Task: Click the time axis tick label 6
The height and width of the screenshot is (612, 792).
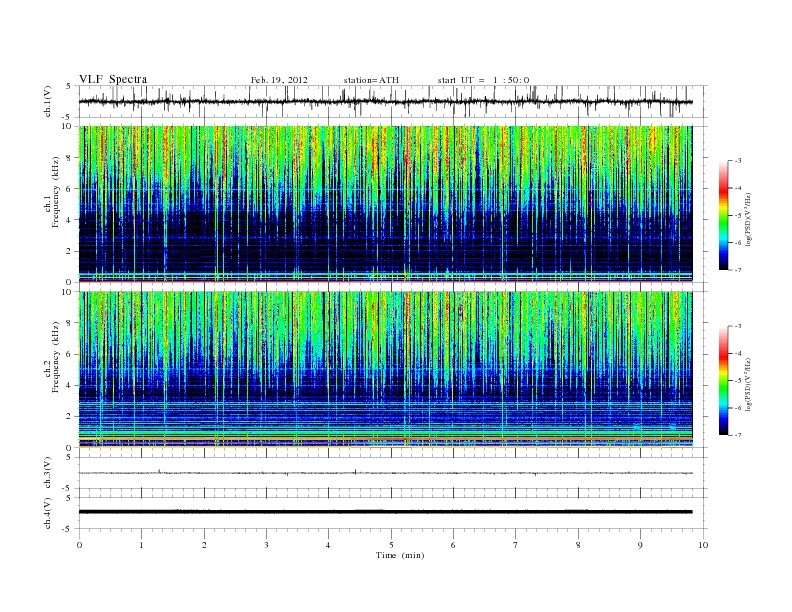Action: coord(453,545)
